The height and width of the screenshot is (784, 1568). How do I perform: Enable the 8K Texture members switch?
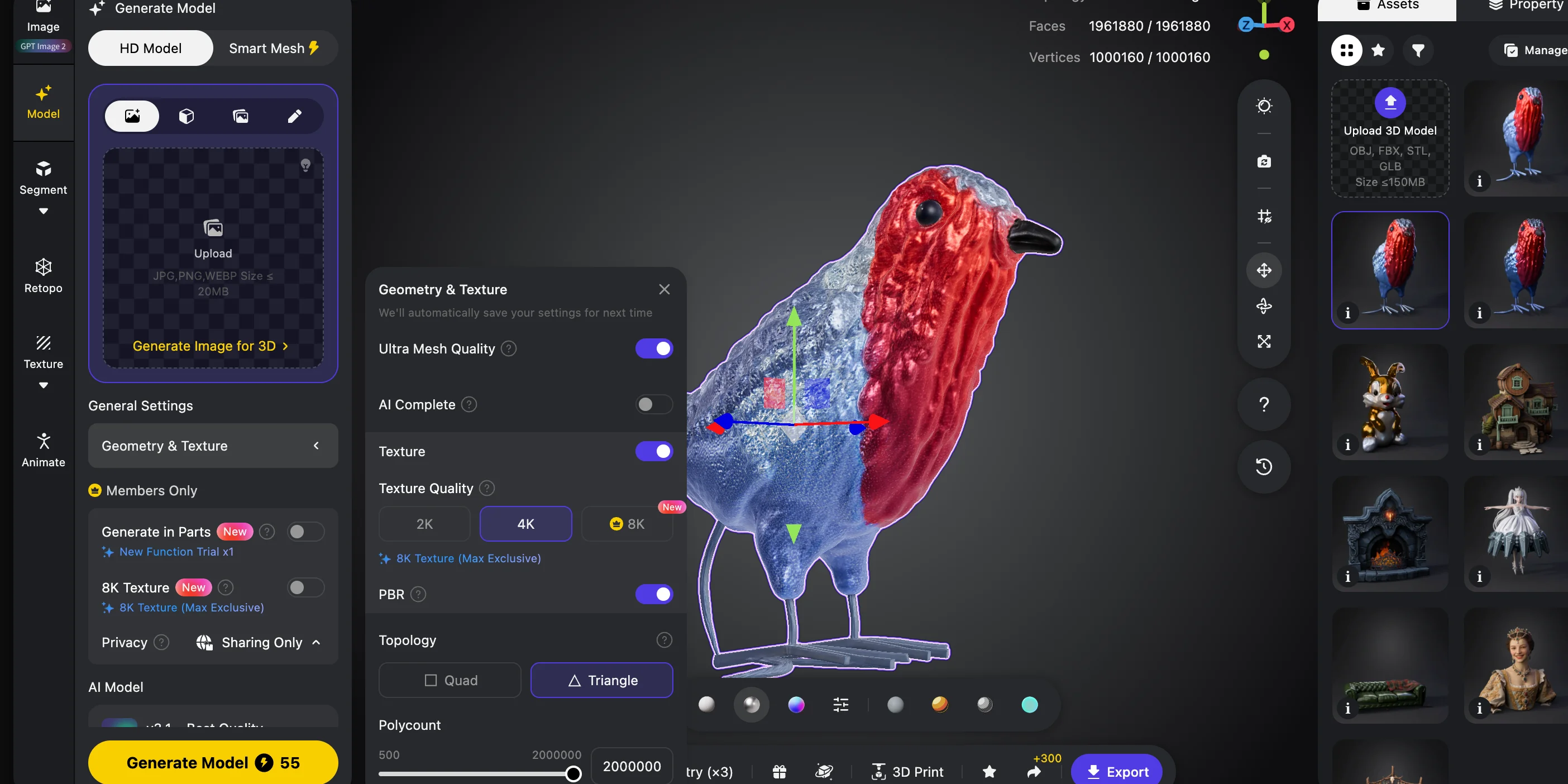click(x=305, y=587)
